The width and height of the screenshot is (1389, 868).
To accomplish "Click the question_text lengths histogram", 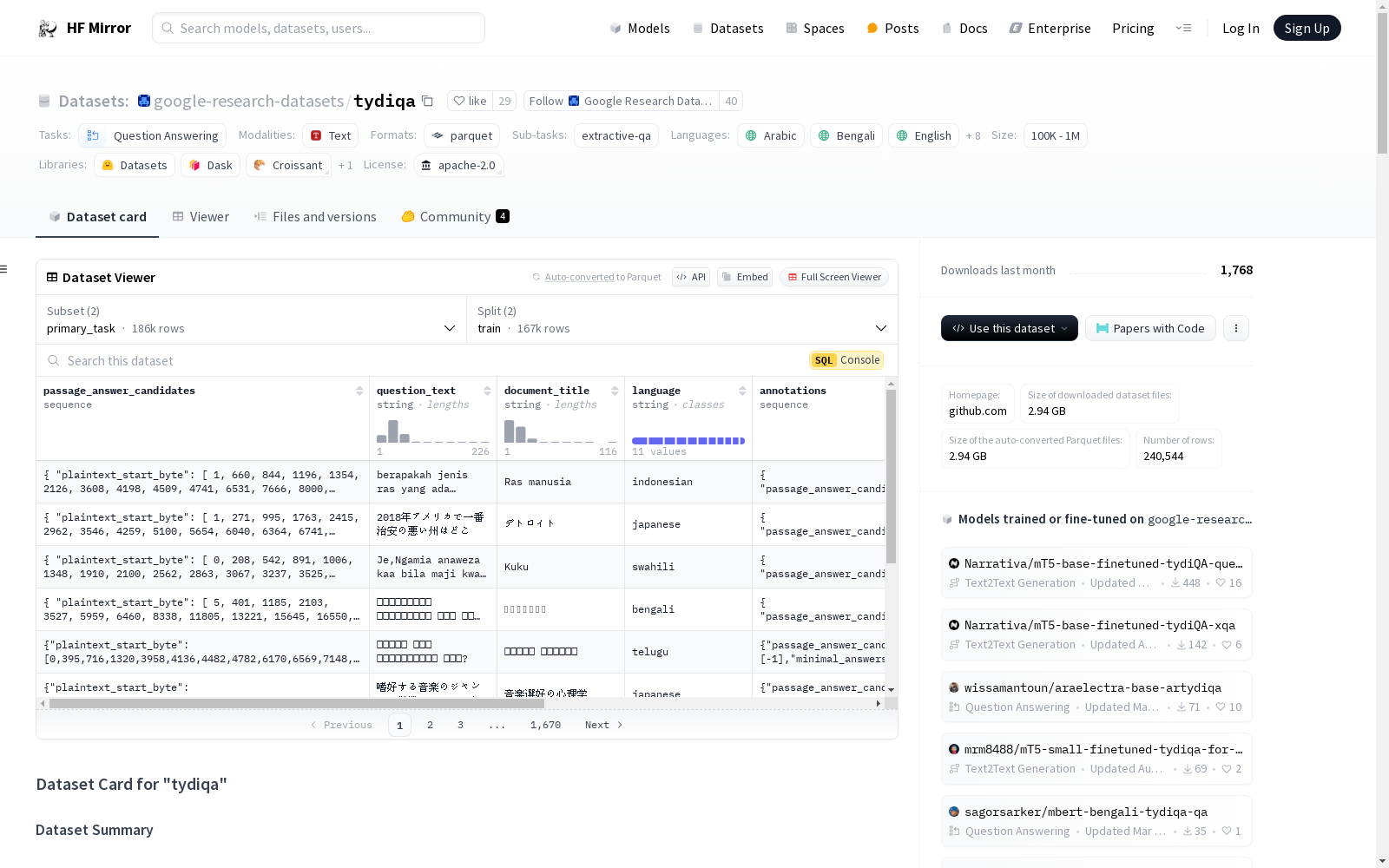I will pos(433,431).
